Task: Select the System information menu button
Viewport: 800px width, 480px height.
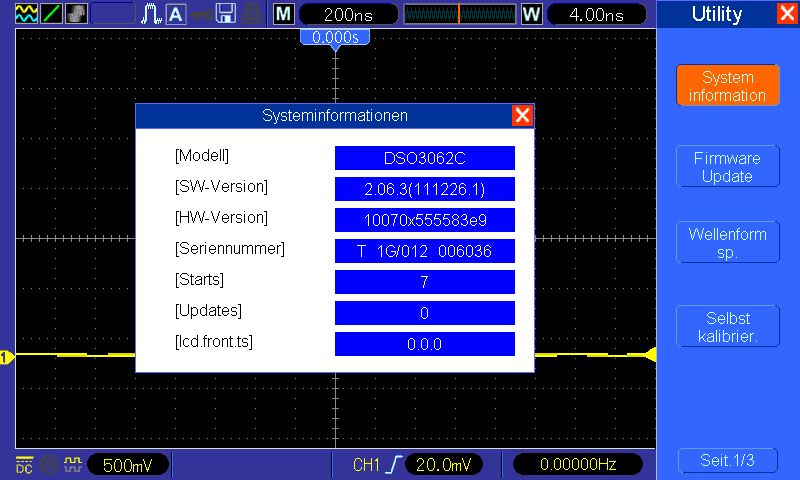Action: click(728, 86)
